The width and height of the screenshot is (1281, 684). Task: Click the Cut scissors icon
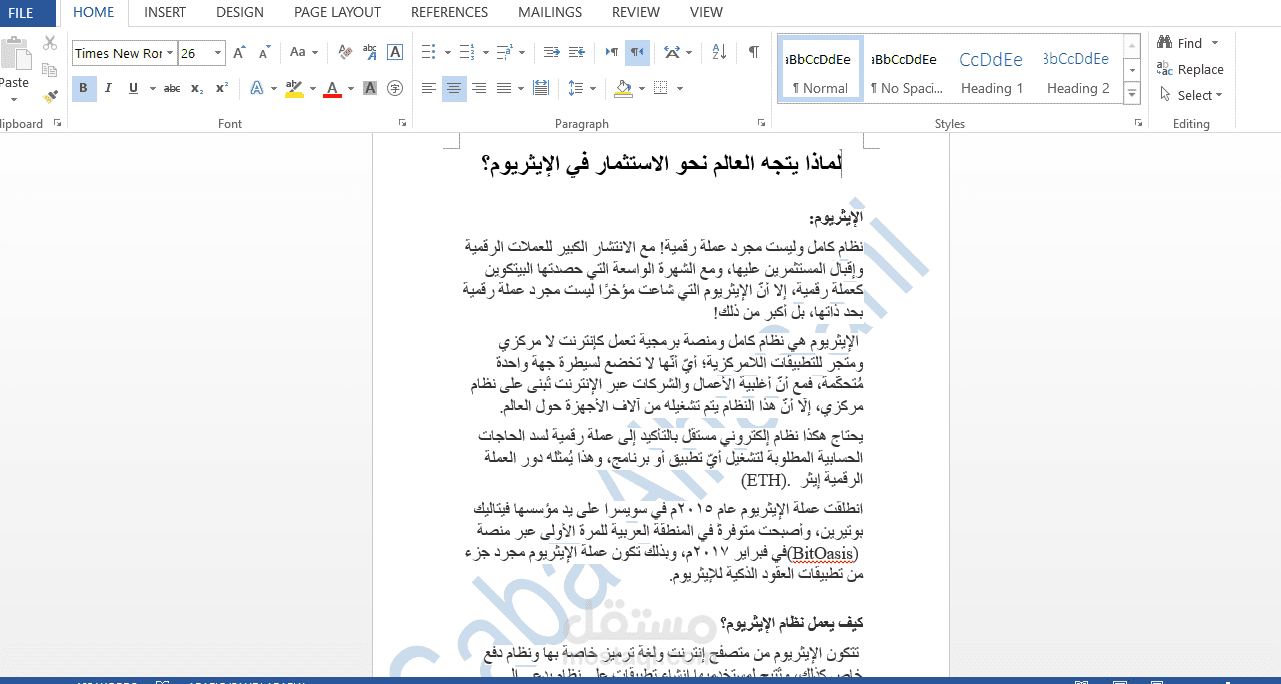pyautogui.click(x=50, y=43)
